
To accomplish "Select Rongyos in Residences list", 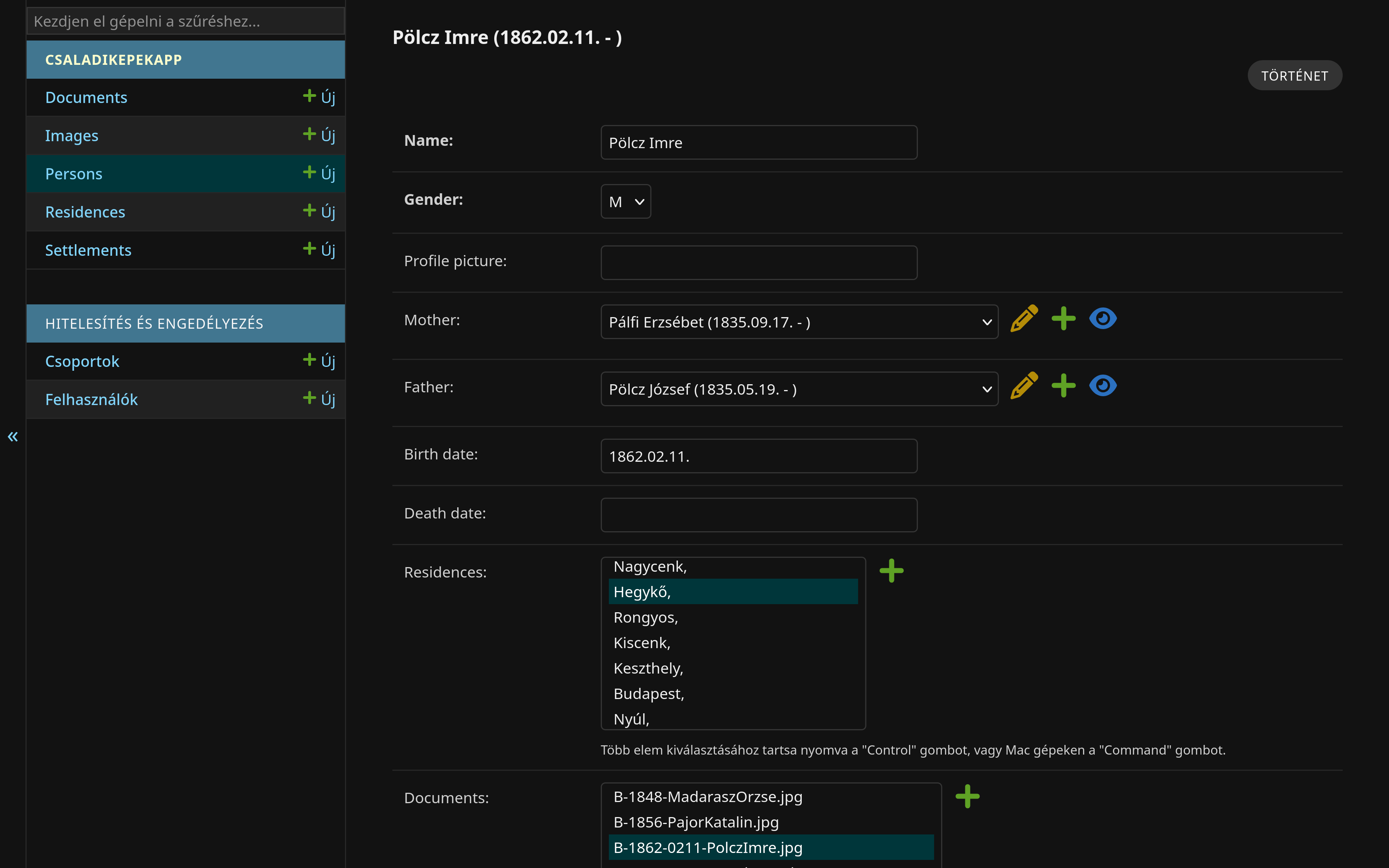I will tap(733, 617).
